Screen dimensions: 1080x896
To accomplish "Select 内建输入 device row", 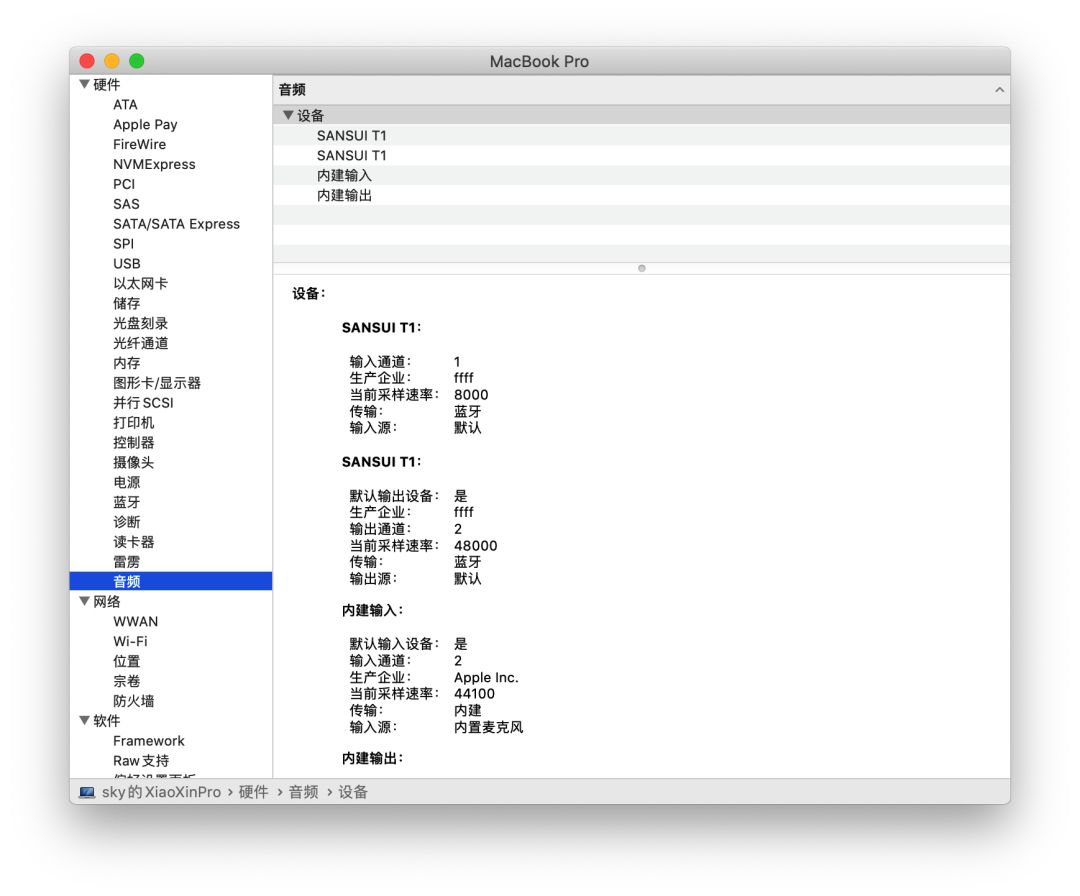I will pos(641,176).
